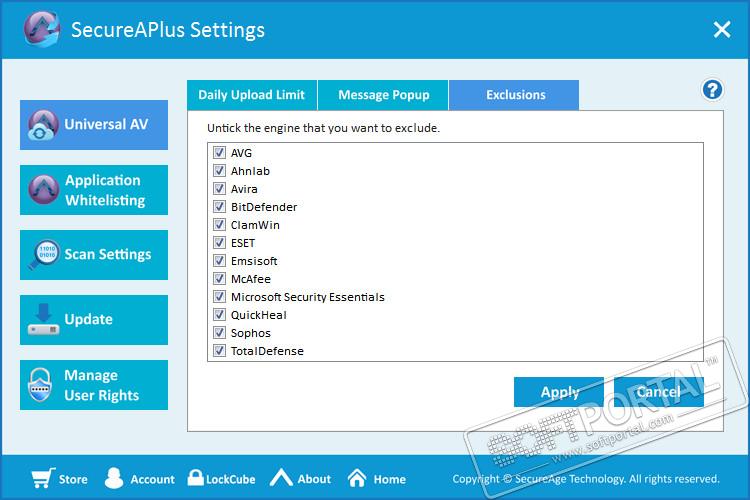Open the Update section label
Screen dimensions: 750x500
tap(88, 319)
